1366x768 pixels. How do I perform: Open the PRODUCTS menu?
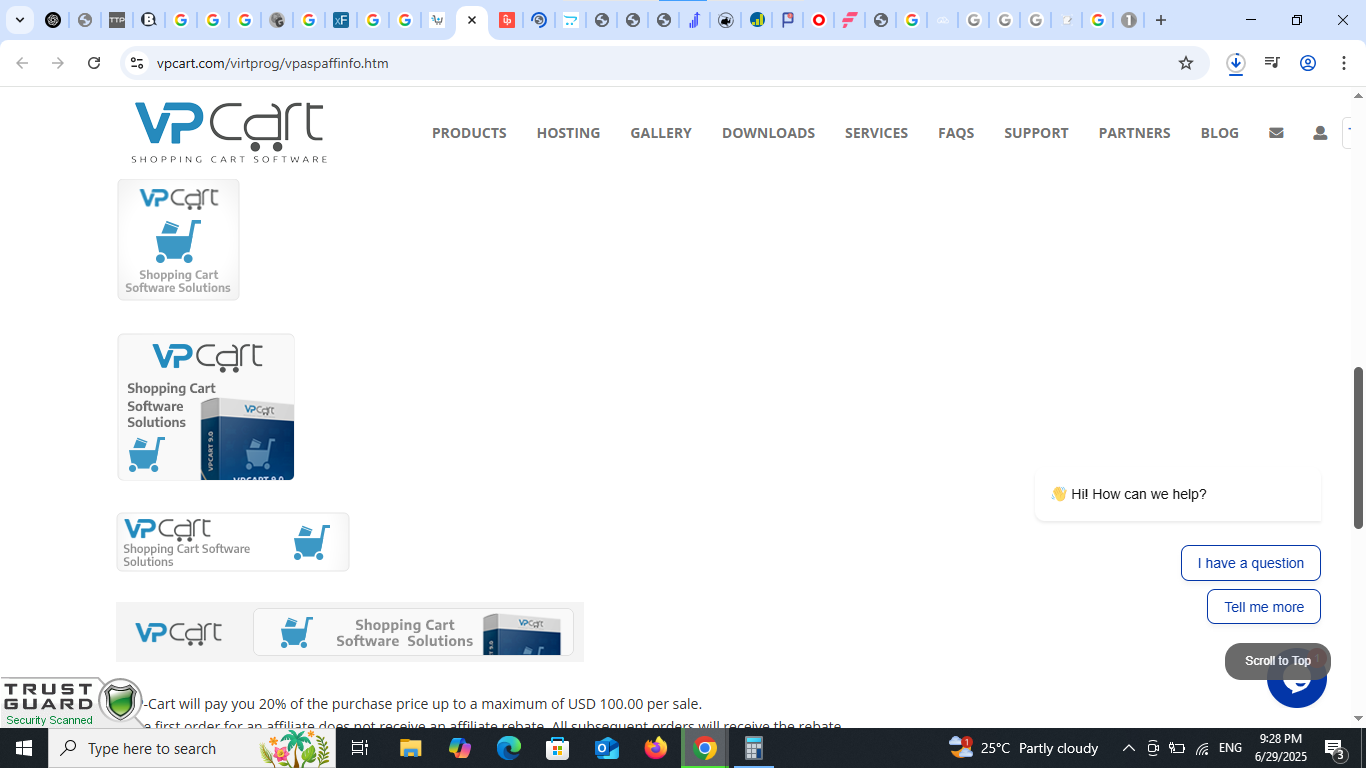469,133
